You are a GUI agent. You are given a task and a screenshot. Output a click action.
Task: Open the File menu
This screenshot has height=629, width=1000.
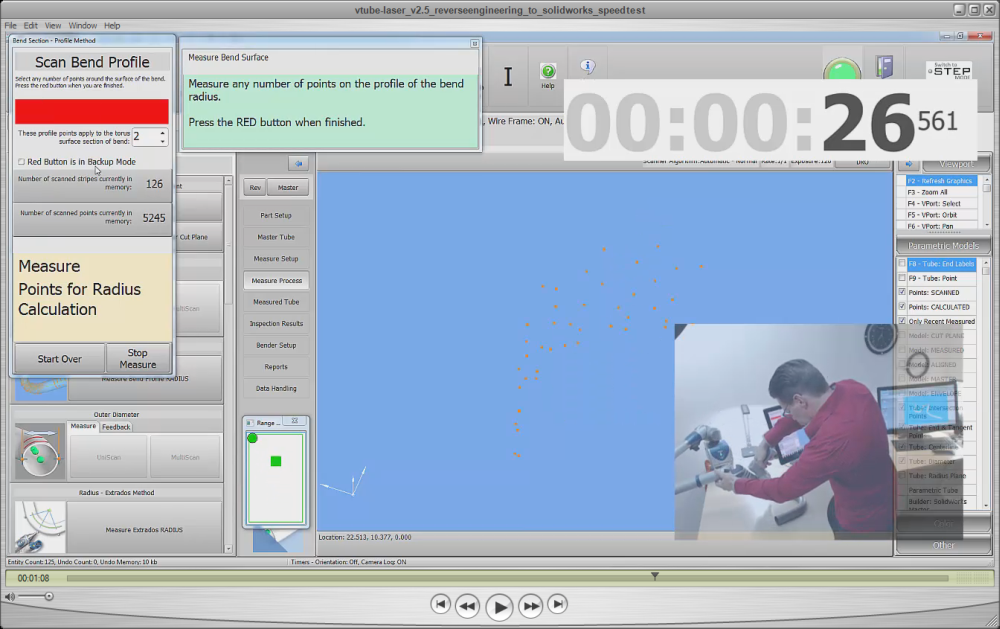(x=10, y=26)
